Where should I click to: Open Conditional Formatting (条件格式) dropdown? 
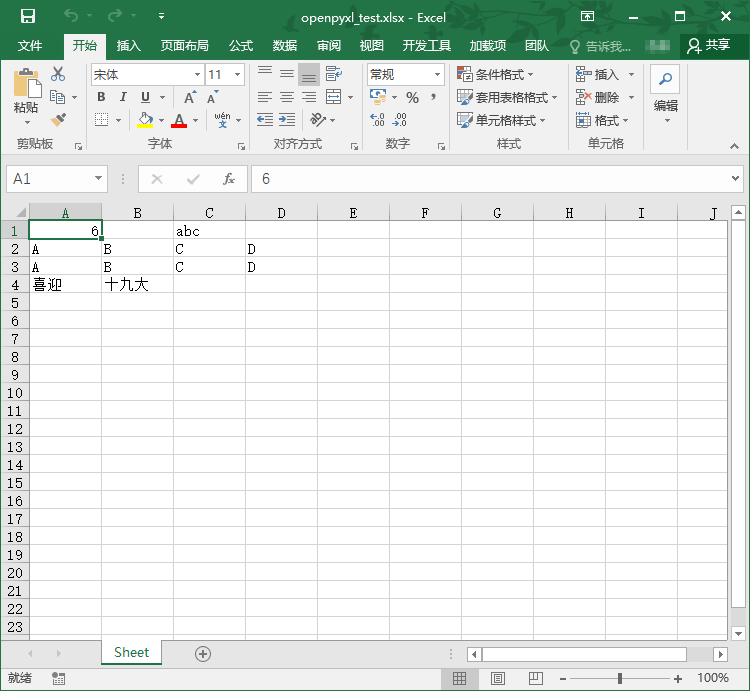point(495,74)
